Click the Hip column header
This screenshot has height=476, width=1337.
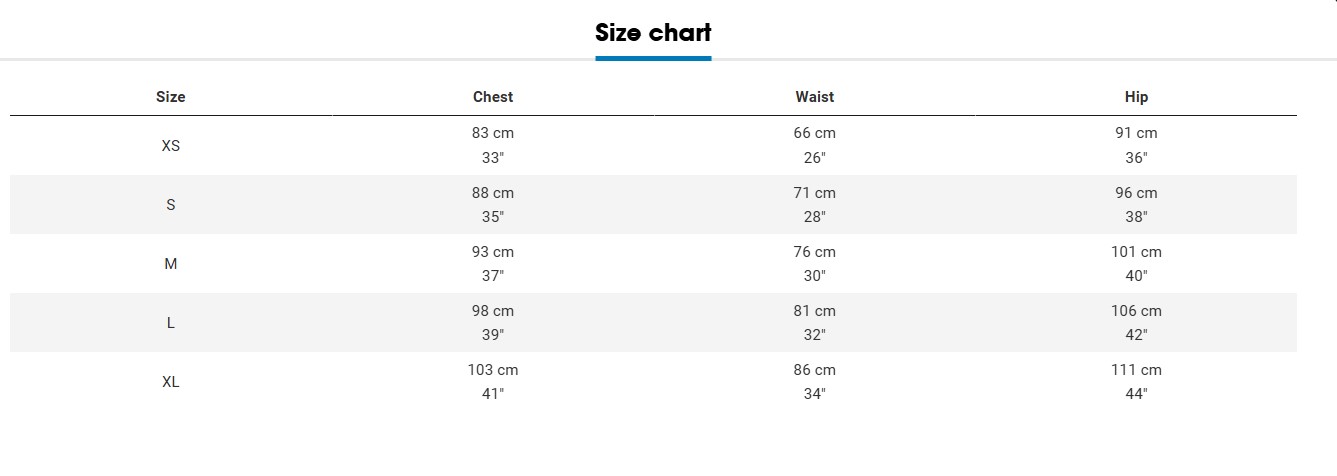pos(1136,97)
